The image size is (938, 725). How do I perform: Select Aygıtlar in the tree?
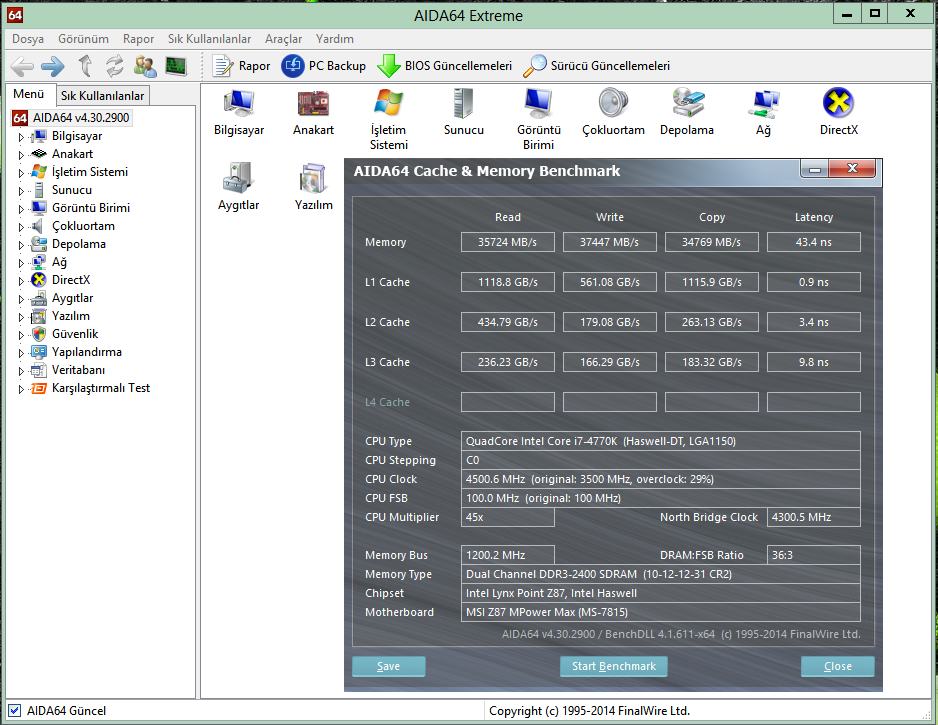click(72, 298)
